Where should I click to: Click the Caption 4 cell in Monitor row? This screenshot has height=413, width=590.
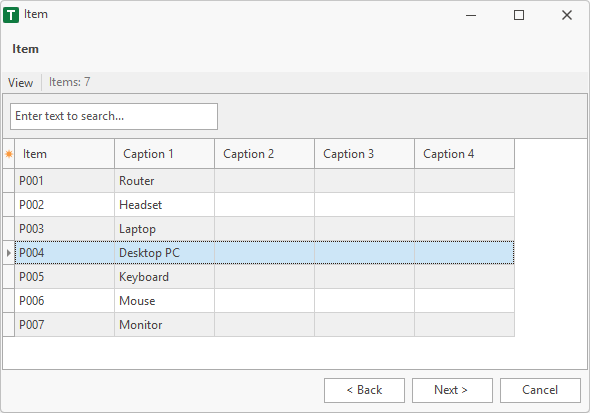(464, 325)
